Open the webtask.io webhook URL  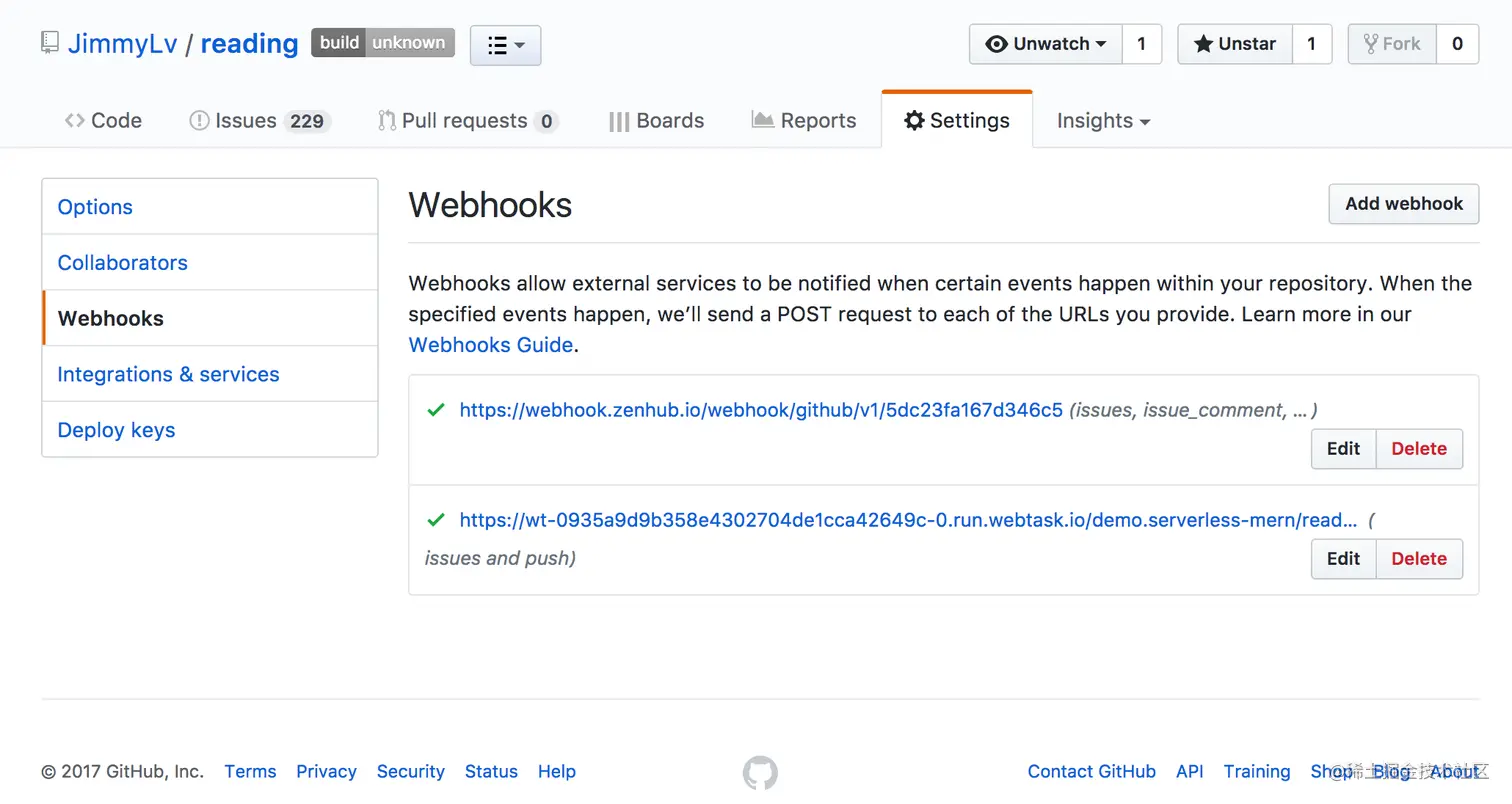908,520
